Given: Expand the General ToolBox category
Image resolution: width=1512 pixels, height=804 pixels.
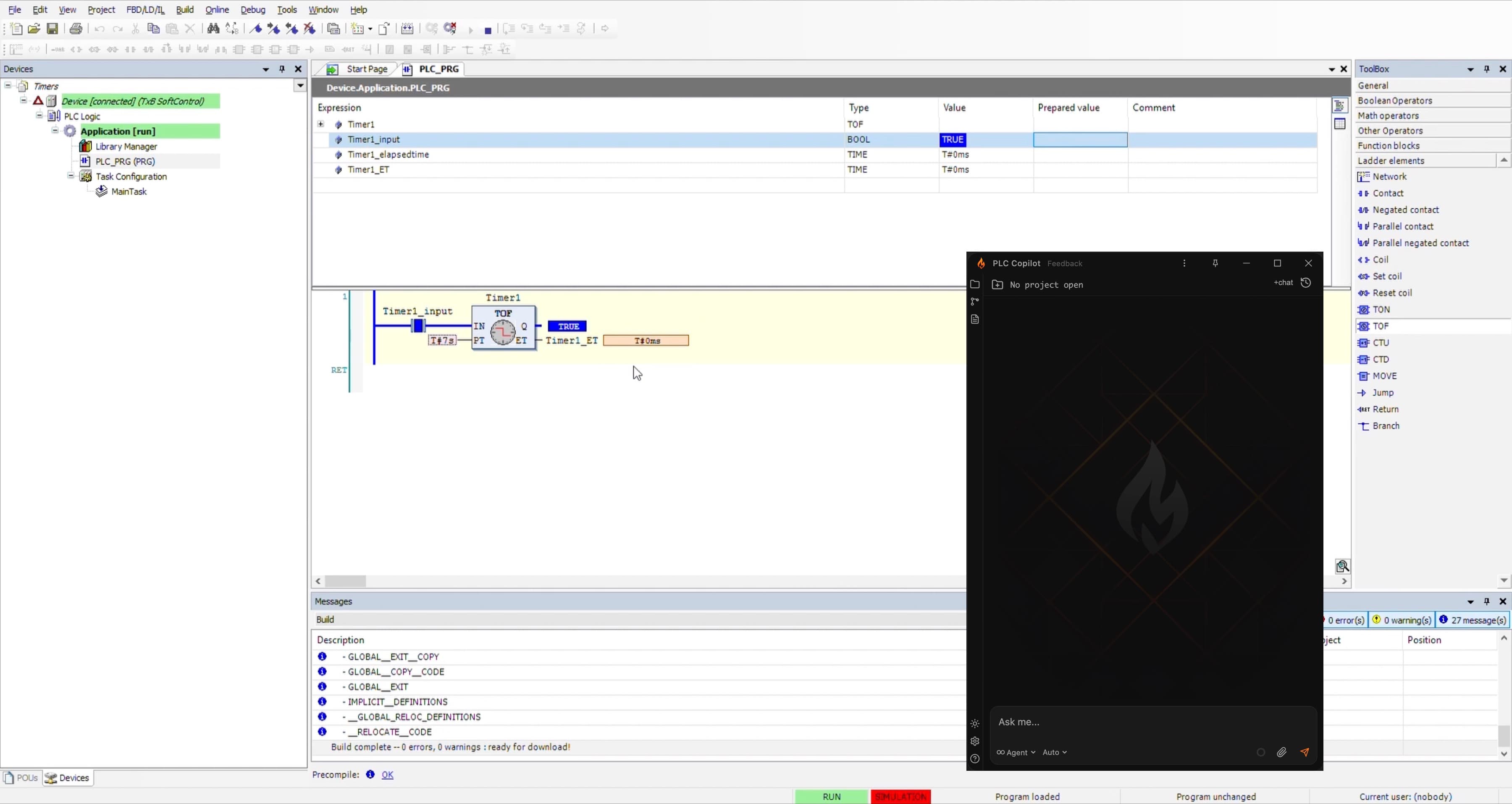Looking at the screenshot, I should coord(1432,86).
